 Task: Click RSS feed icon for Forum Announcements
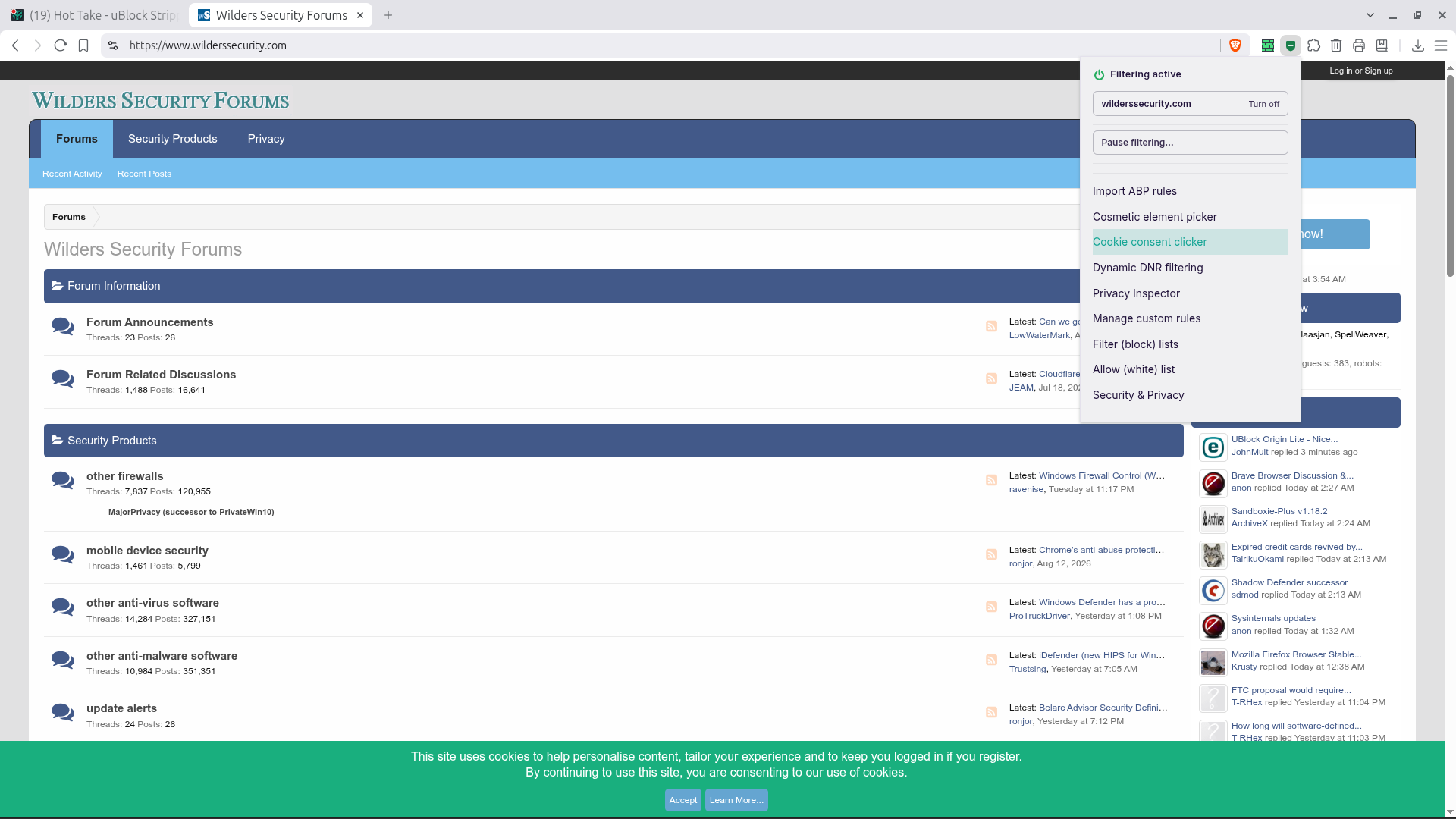pyautogui.click(x=991, y=326)
